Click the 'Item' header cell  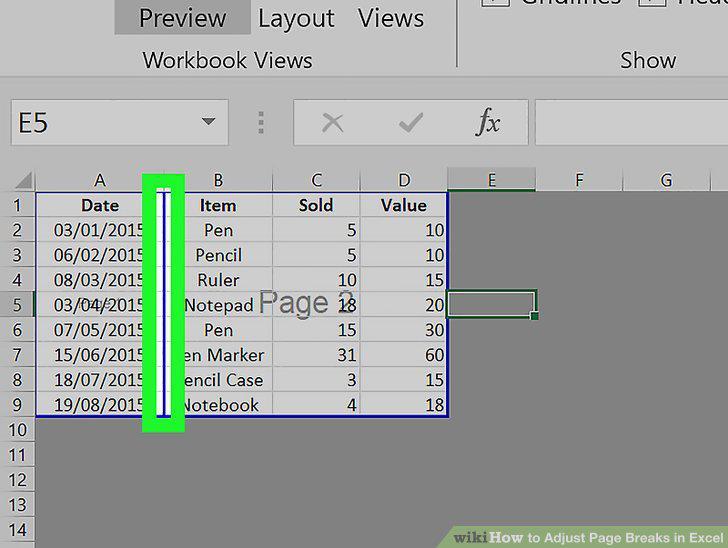(218, 205)
